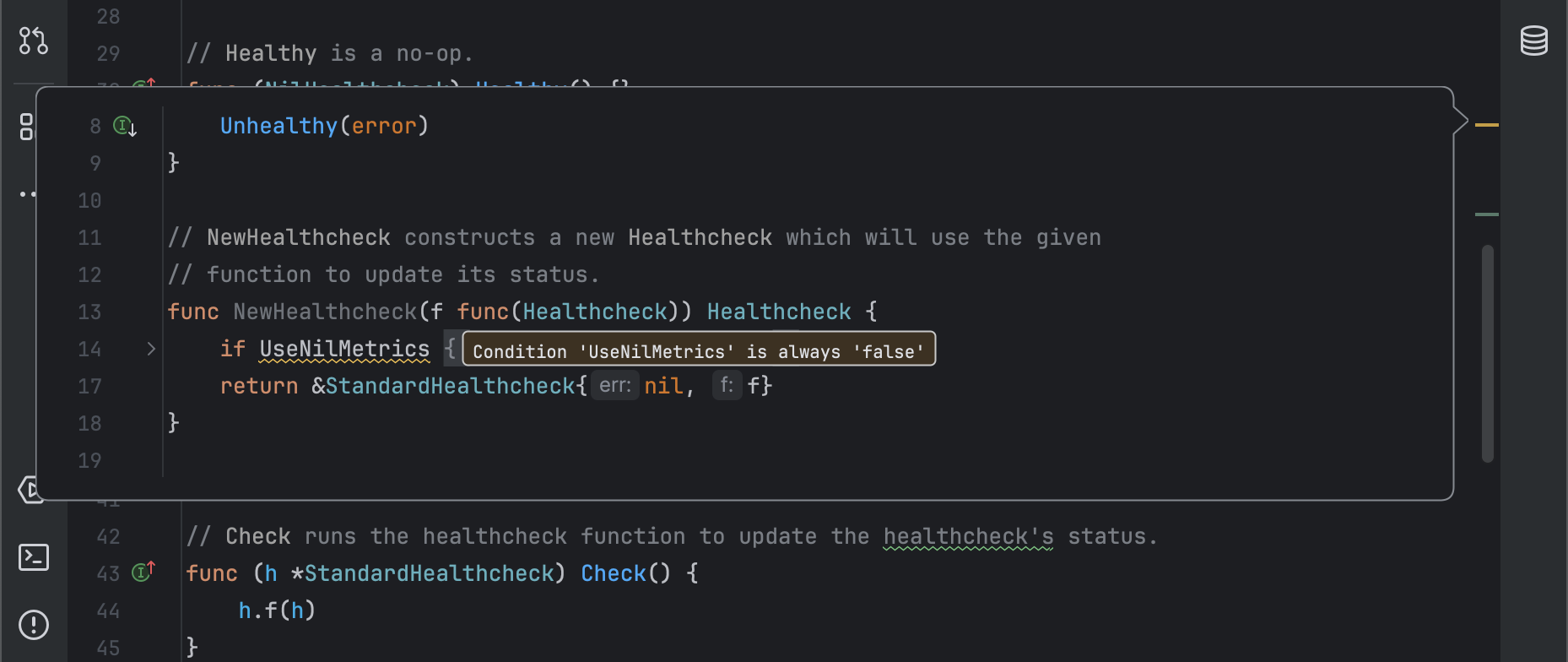Open the Problems tool window
Screen dimensions: 1568x662
coord(34,625)
